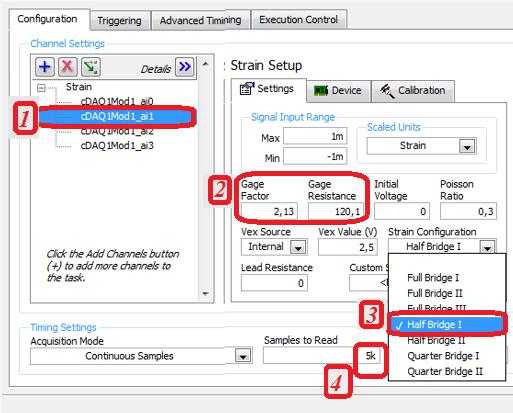Click the Lead Resistance field
Viewport: 513px width, 413px height.
tap(274, 283)
